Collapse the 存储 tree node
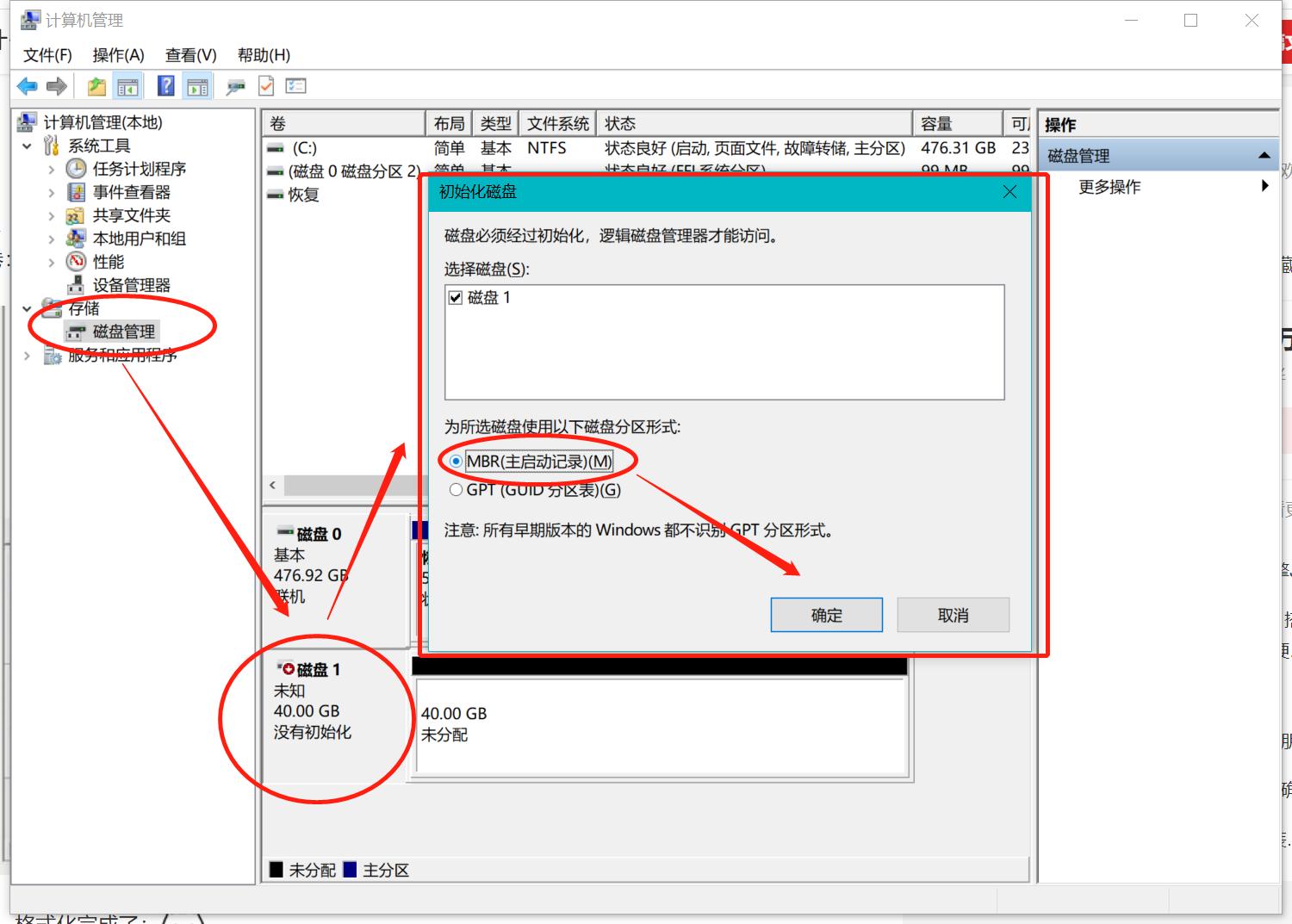Image resolution: width=1292 pixels, height=924 pixels. point(28,308)
